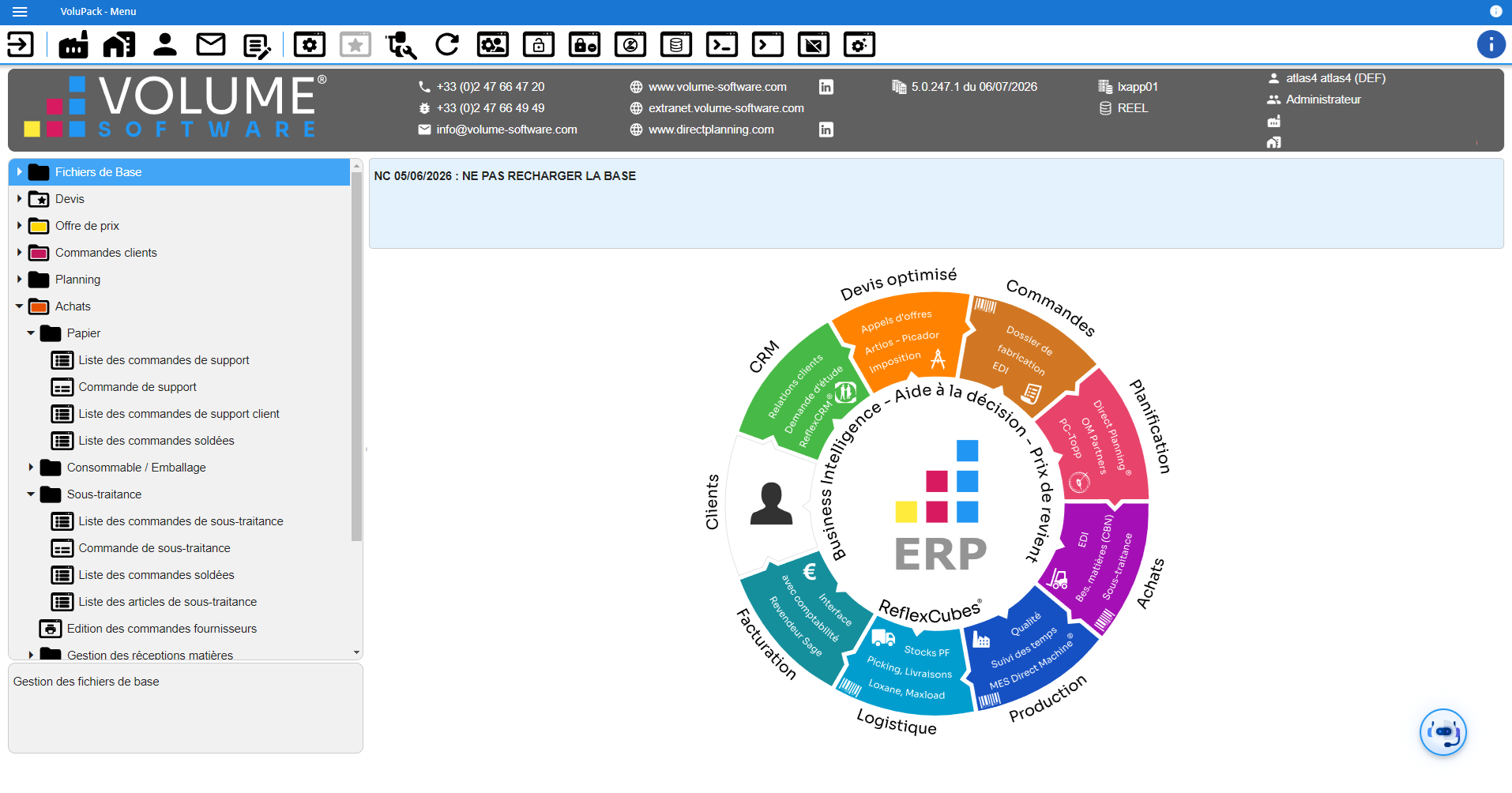Click the tree search magnifier toolbar icon
1512x793 pixels.
click(x=401, y=45)
